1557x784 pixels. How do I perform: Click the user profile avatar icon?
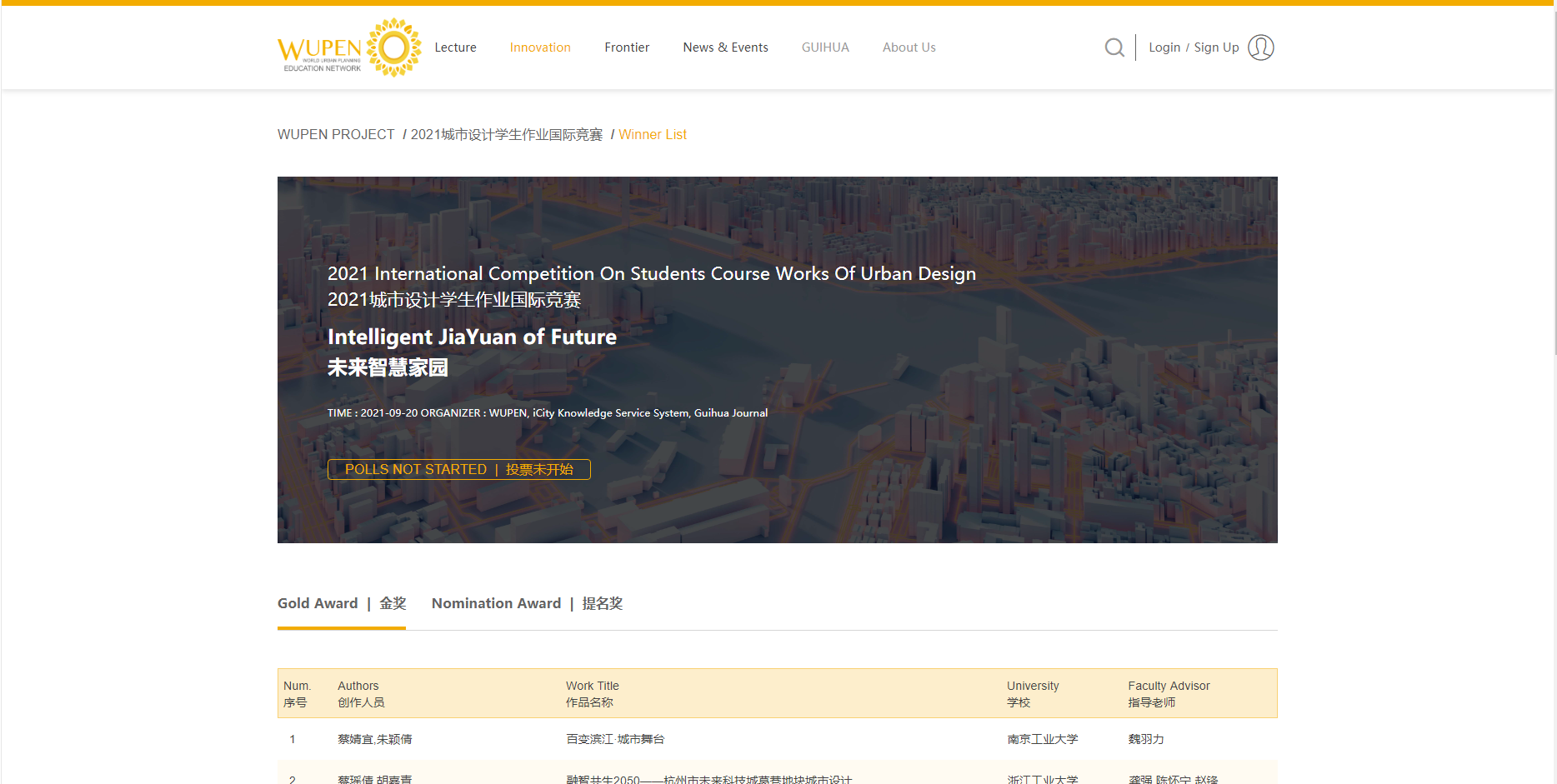[x=1260, y=47]
